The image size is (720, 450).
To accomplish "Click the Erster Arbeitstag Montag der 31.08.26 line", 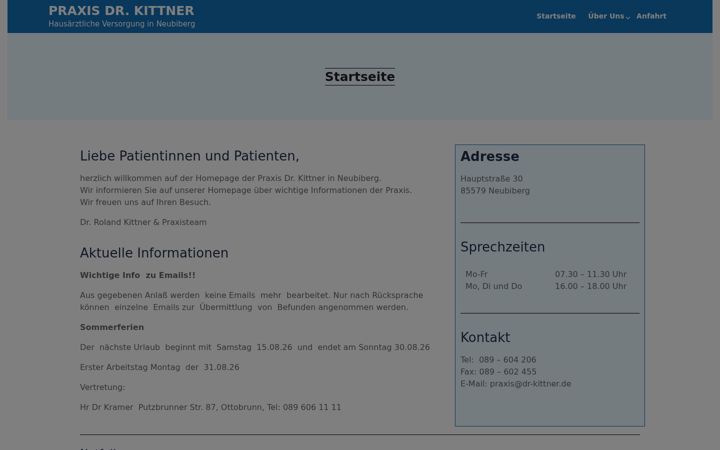I will (159, 367).
